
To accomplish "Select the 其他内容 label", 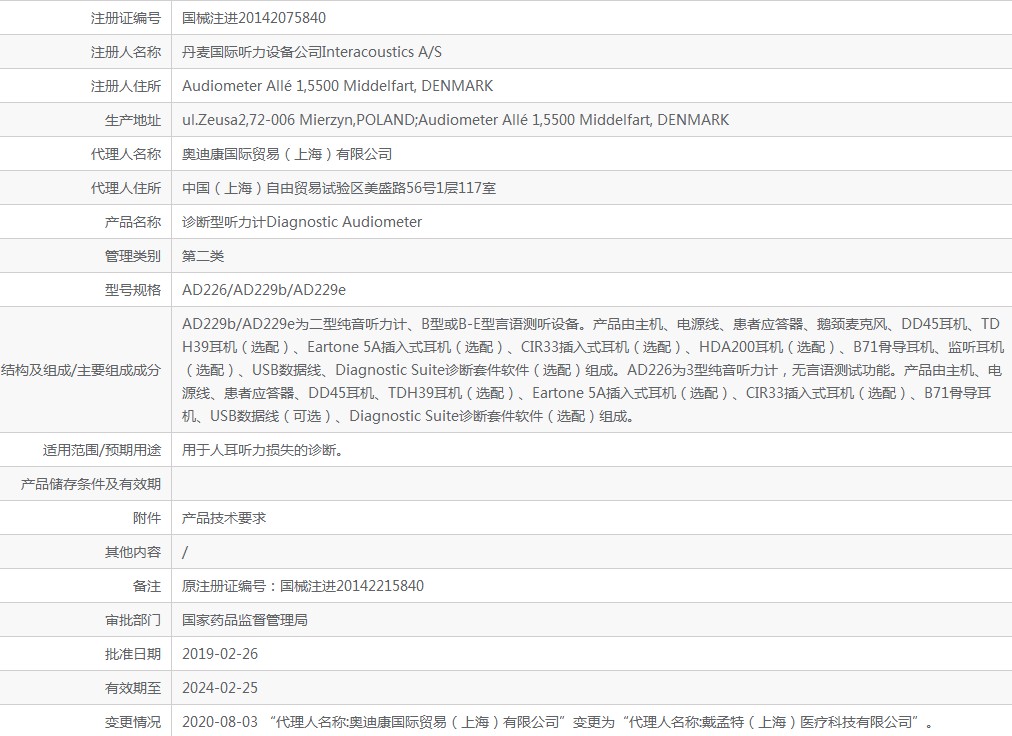I will 133,552.
